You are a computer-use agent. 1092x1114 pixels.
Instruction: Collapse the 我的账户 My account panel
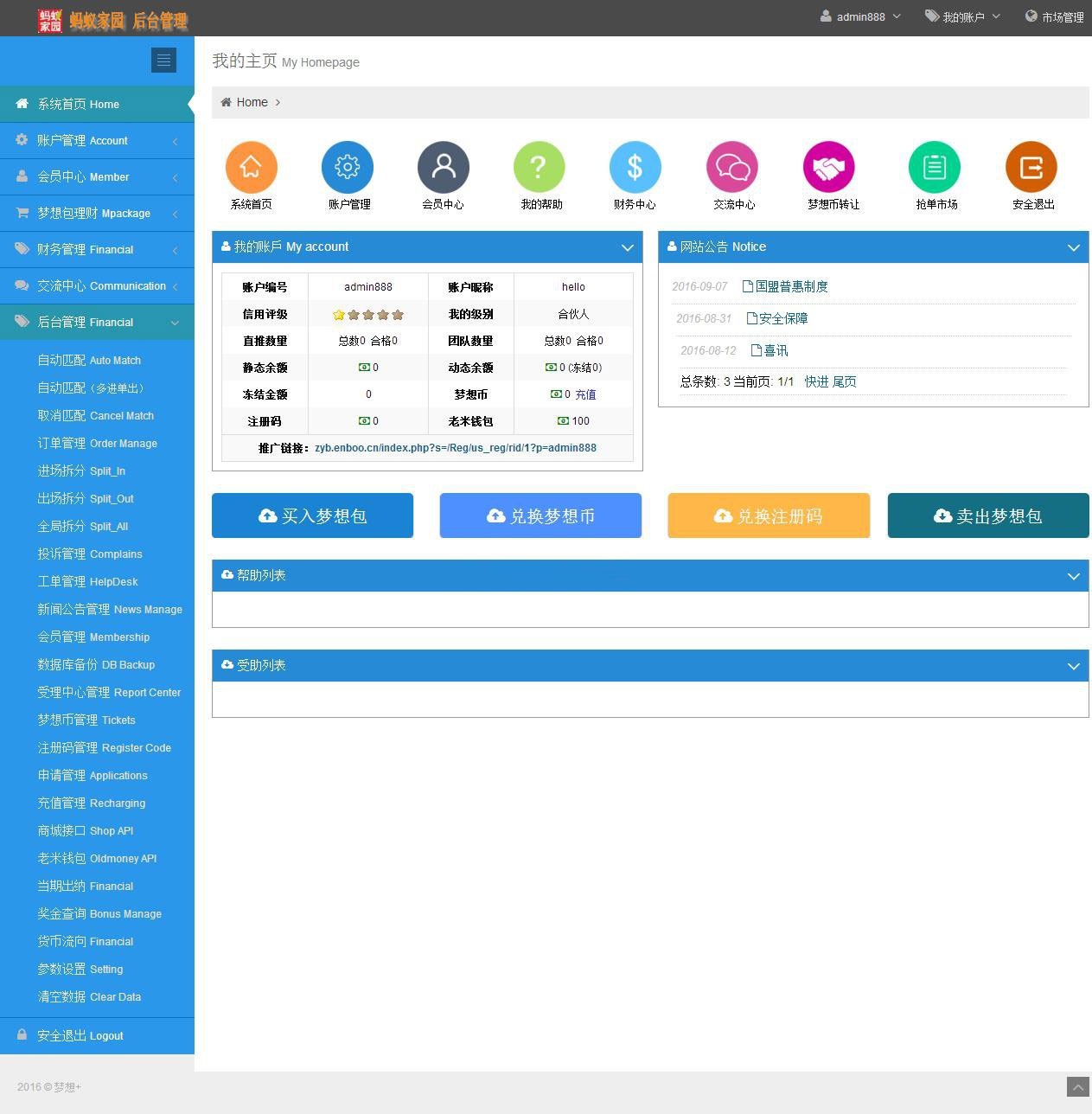(627, 247)
